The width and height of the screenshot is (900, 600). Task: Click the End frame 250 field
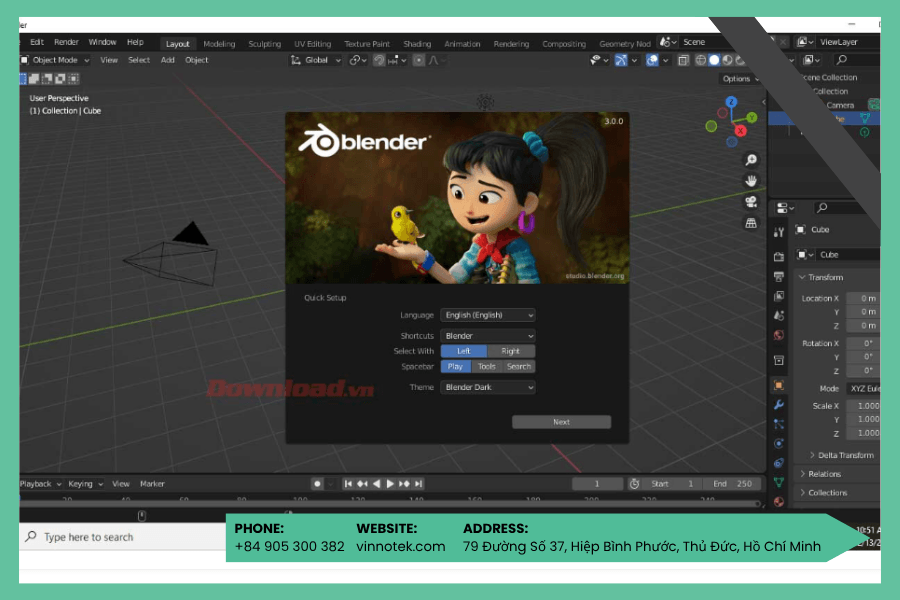coord(734,484)
